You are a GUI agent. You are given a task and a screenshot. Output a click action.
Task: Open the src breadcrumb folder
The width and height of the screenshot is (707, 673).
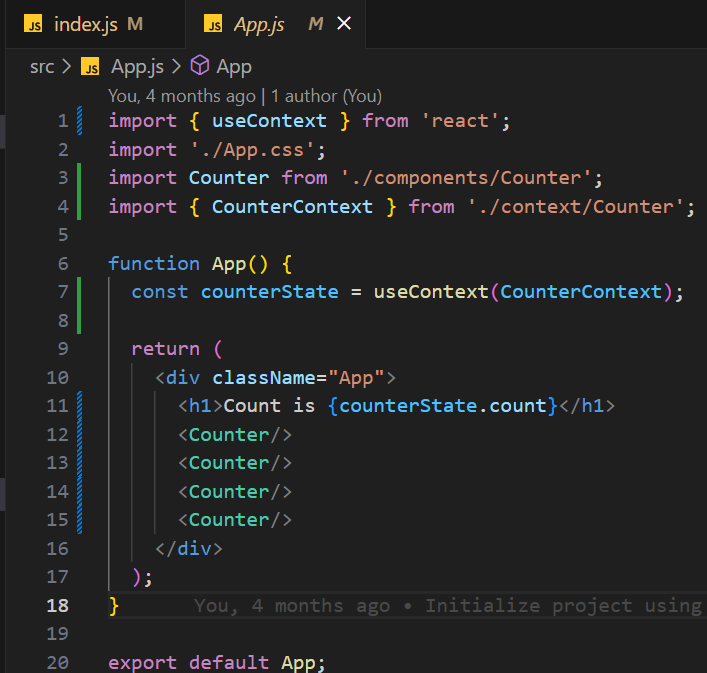[42, 67]
